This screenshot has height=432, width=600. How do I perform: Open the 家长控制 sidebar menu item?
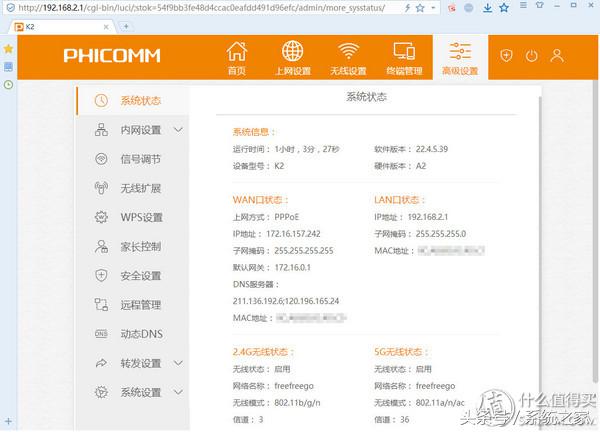[x=133, y=246]
